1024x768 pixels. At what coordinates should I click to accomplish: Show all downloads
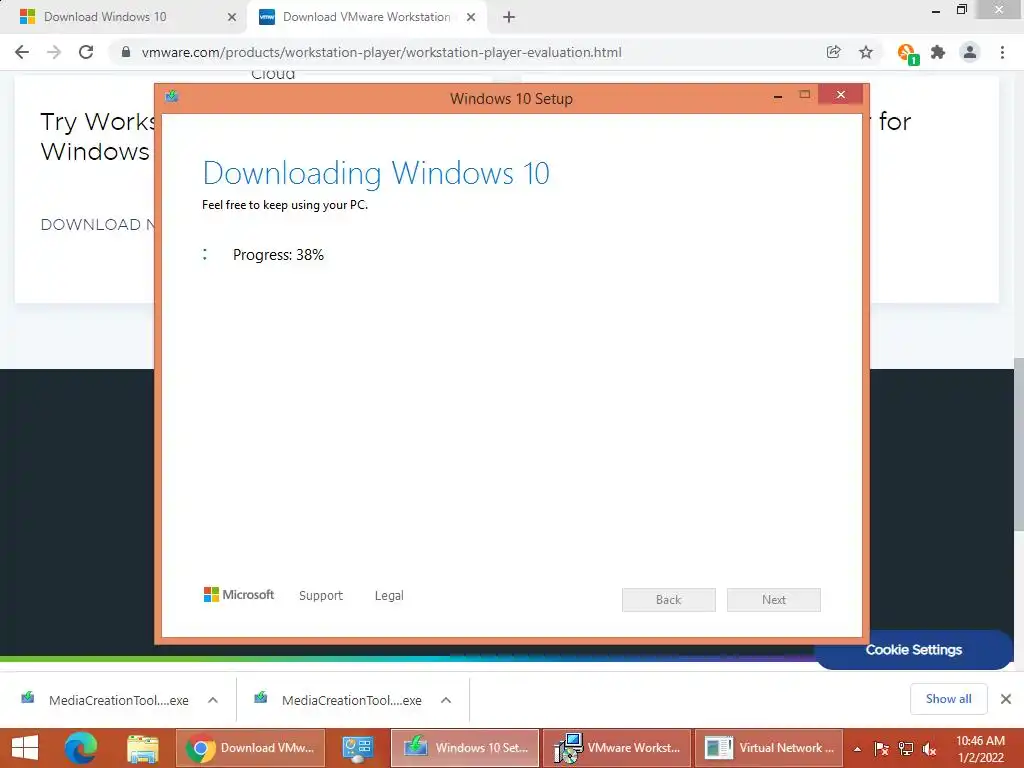click(948, 699)
